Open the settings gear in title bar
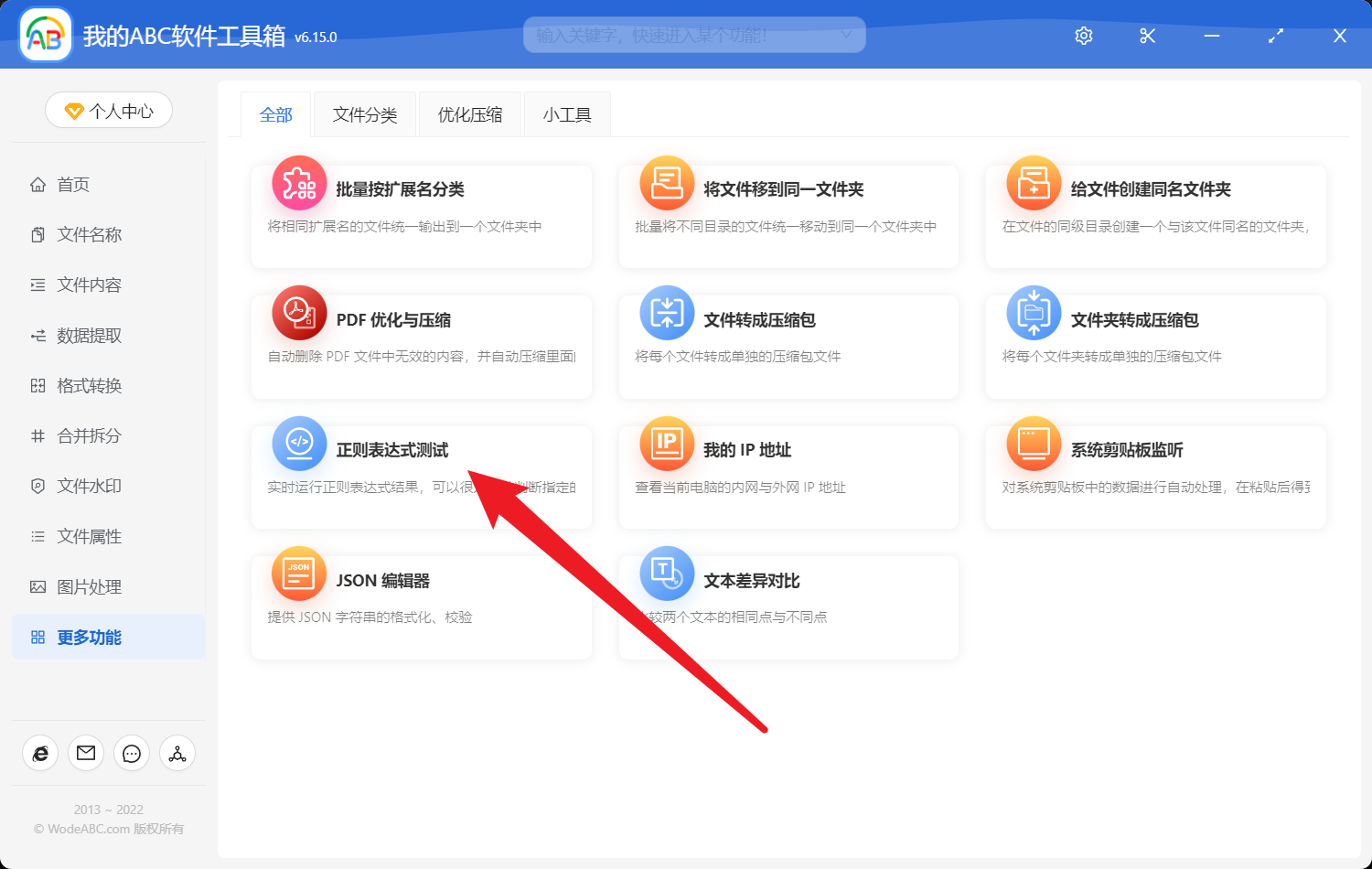The width and height of the screenshot is (1372, 869). tap(1083, 36)
